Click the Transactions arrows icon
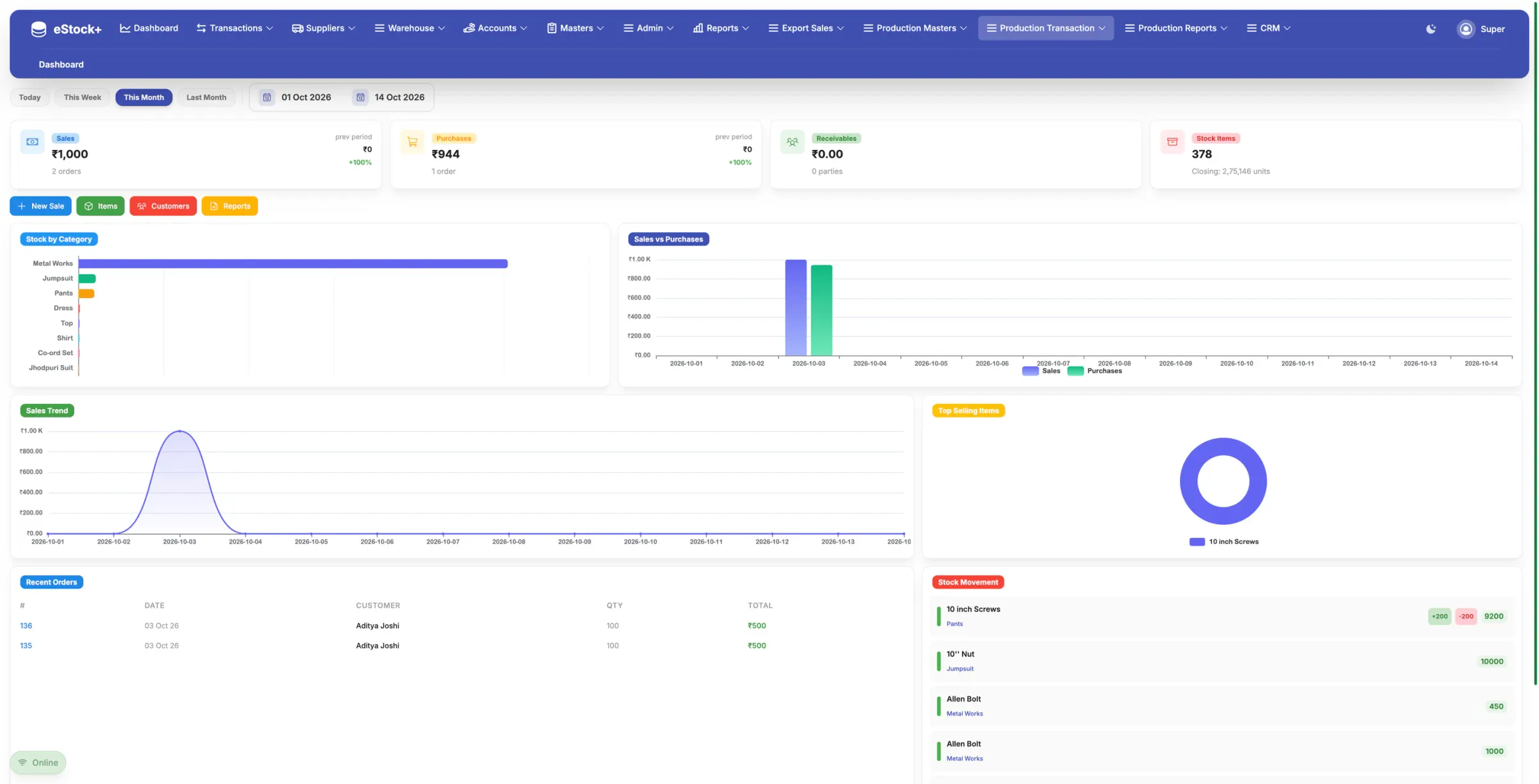Screen dimensions: 1539x784 tap(201, 28)
